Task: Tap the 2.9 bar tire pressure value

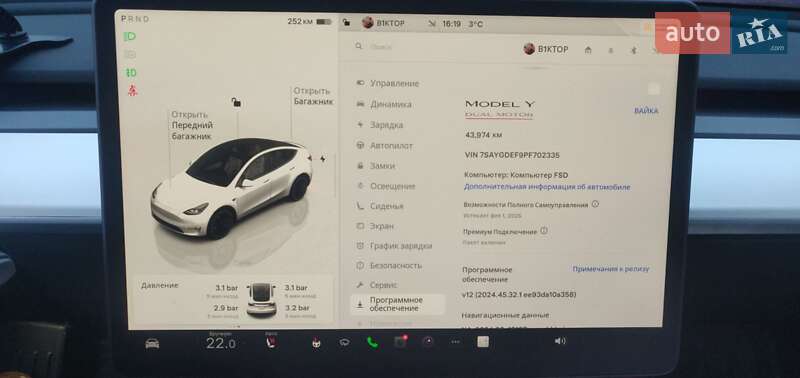Action: click(x=227, y=308)
